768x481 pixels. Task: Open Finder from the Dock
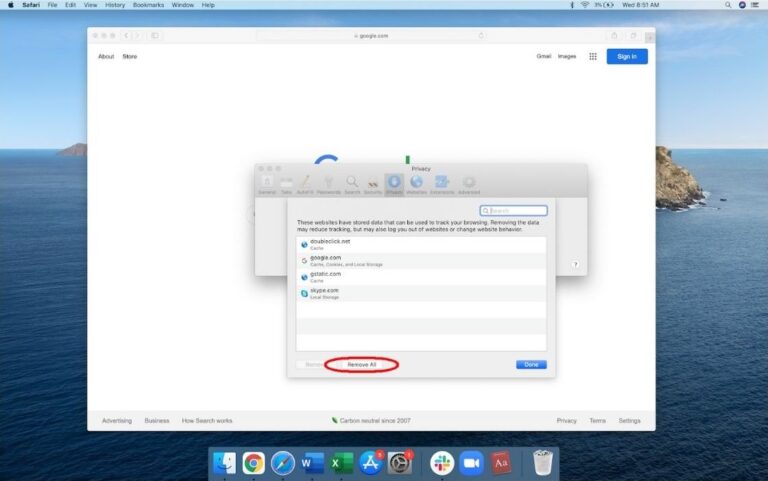(224, 462)
